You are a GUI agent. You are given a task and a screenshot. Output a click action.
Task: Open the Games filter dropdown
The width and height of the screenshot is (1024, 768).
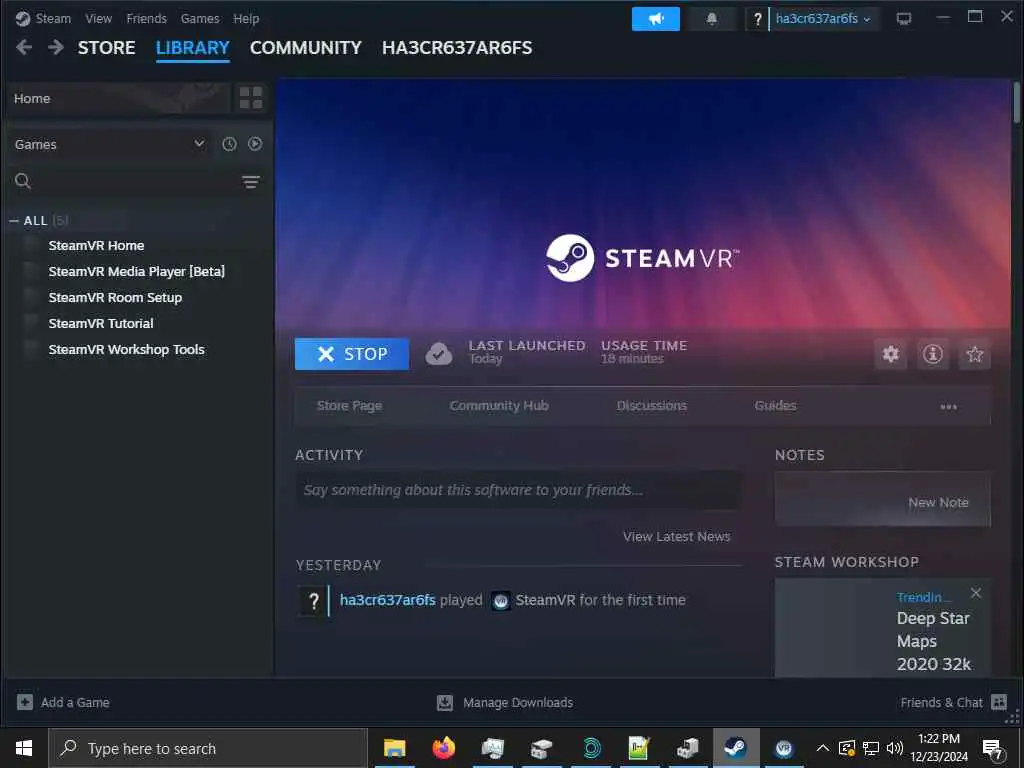pyautogui.click(x=110, y=144)
